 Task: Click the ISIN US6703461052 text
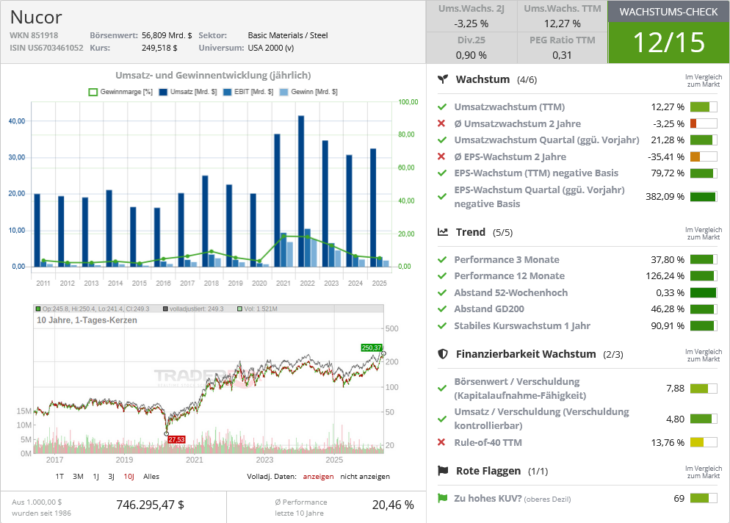tap(46, 48)
